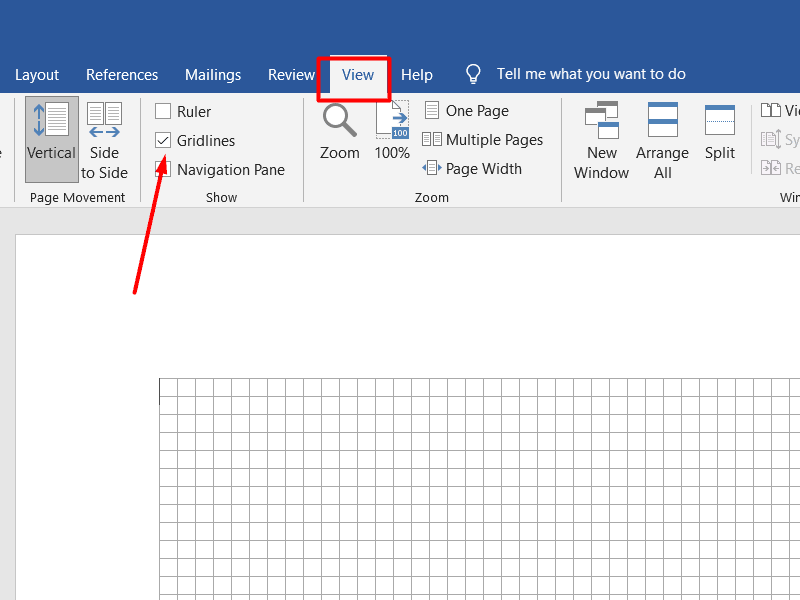Viewport: 800px width, 600px height.
Task: Open the Help tab
Action: (x=417, y=75)
